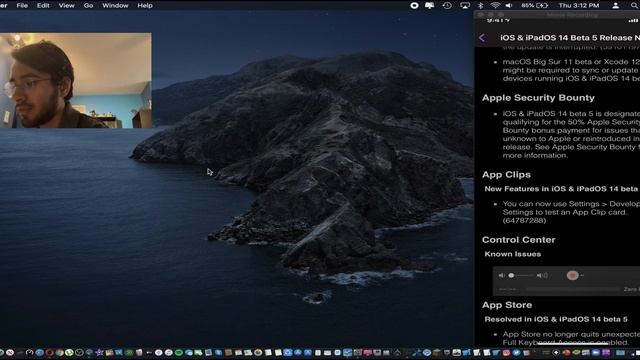The height and width of the screenshot is (360, 640).
Task: Click the (64787288) reference number text
Action: click(524, 220)
